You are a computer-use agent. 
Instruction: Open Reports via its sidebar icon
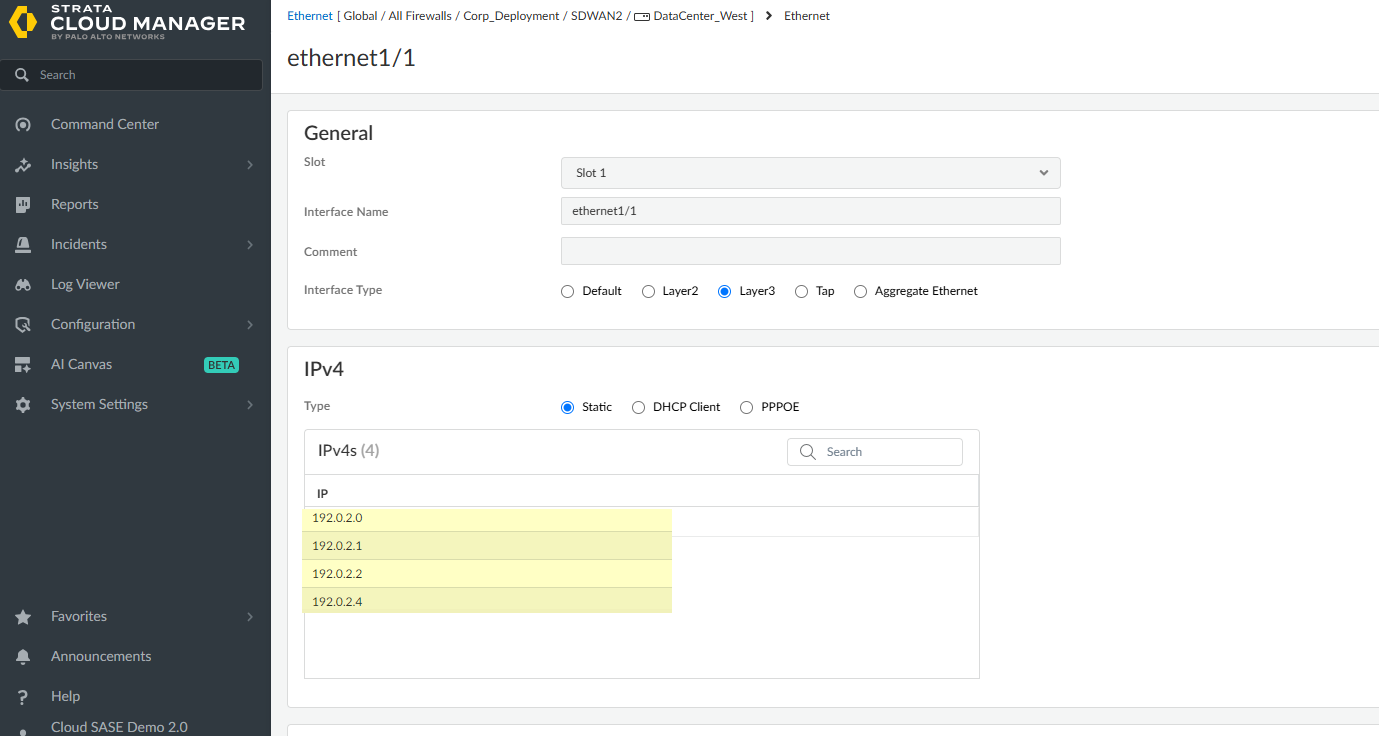pyautogui.click(x=23, y=205)
